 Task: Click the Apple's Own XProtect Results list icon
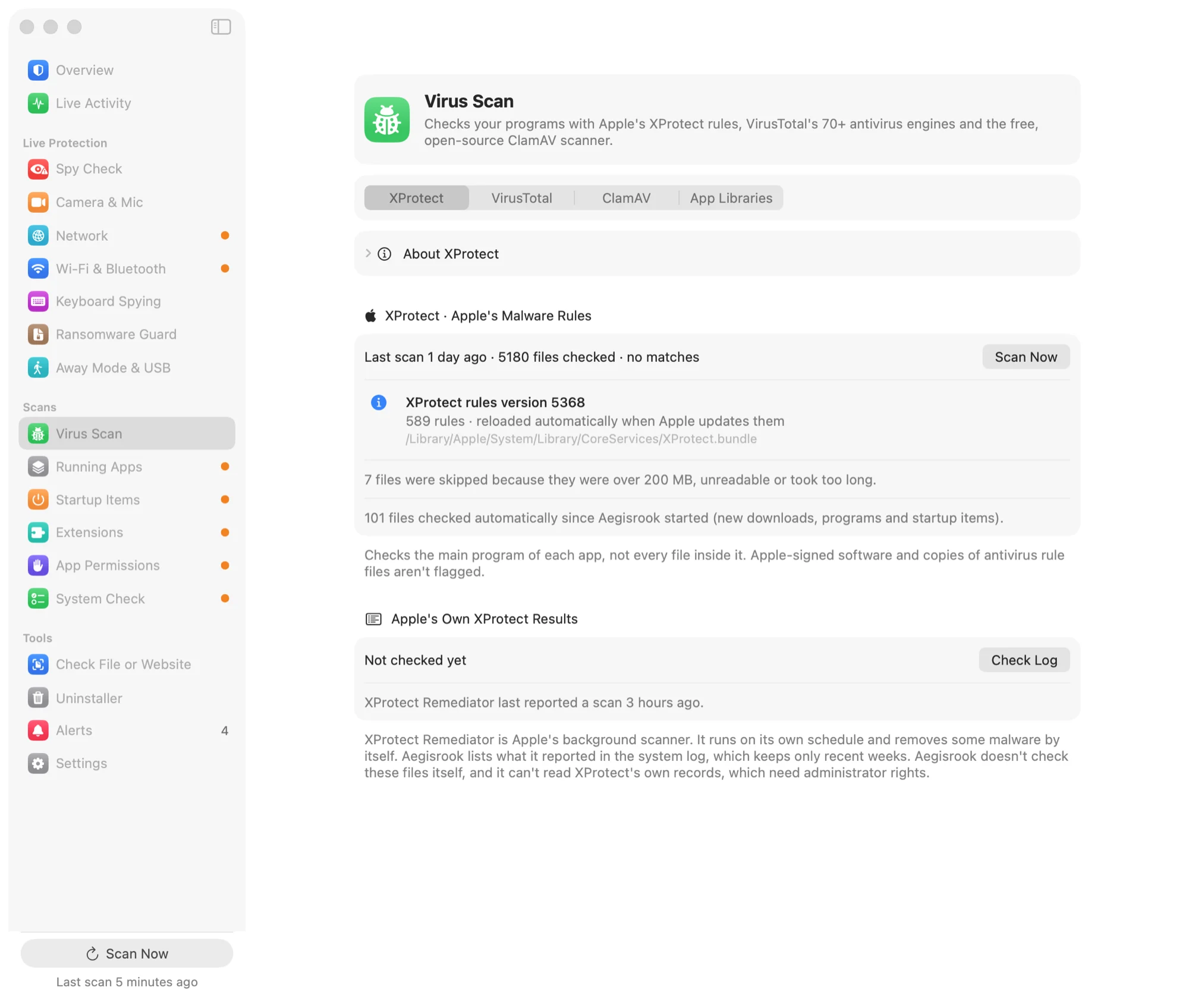click(373, 619)
